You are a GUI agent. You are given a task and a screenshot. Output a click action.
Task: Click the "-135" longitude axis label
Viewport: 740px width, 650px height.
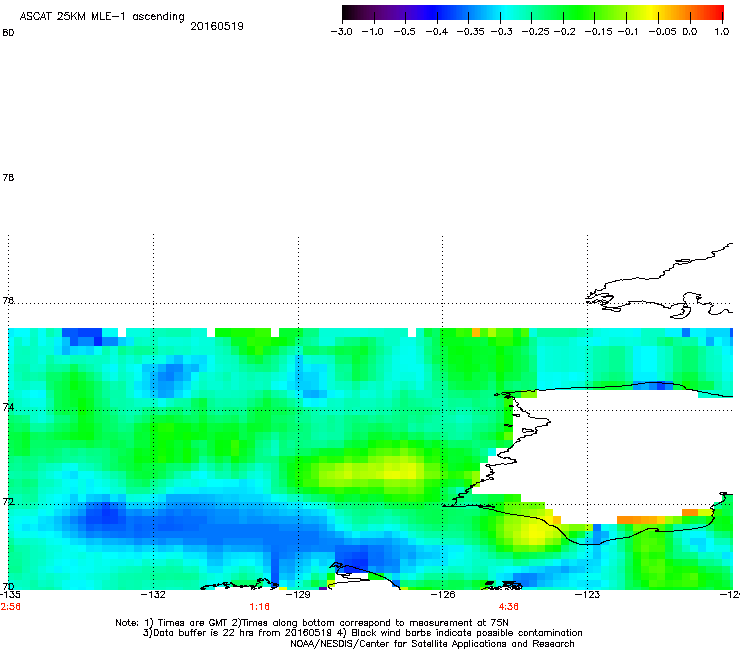[x=10, y=594]
